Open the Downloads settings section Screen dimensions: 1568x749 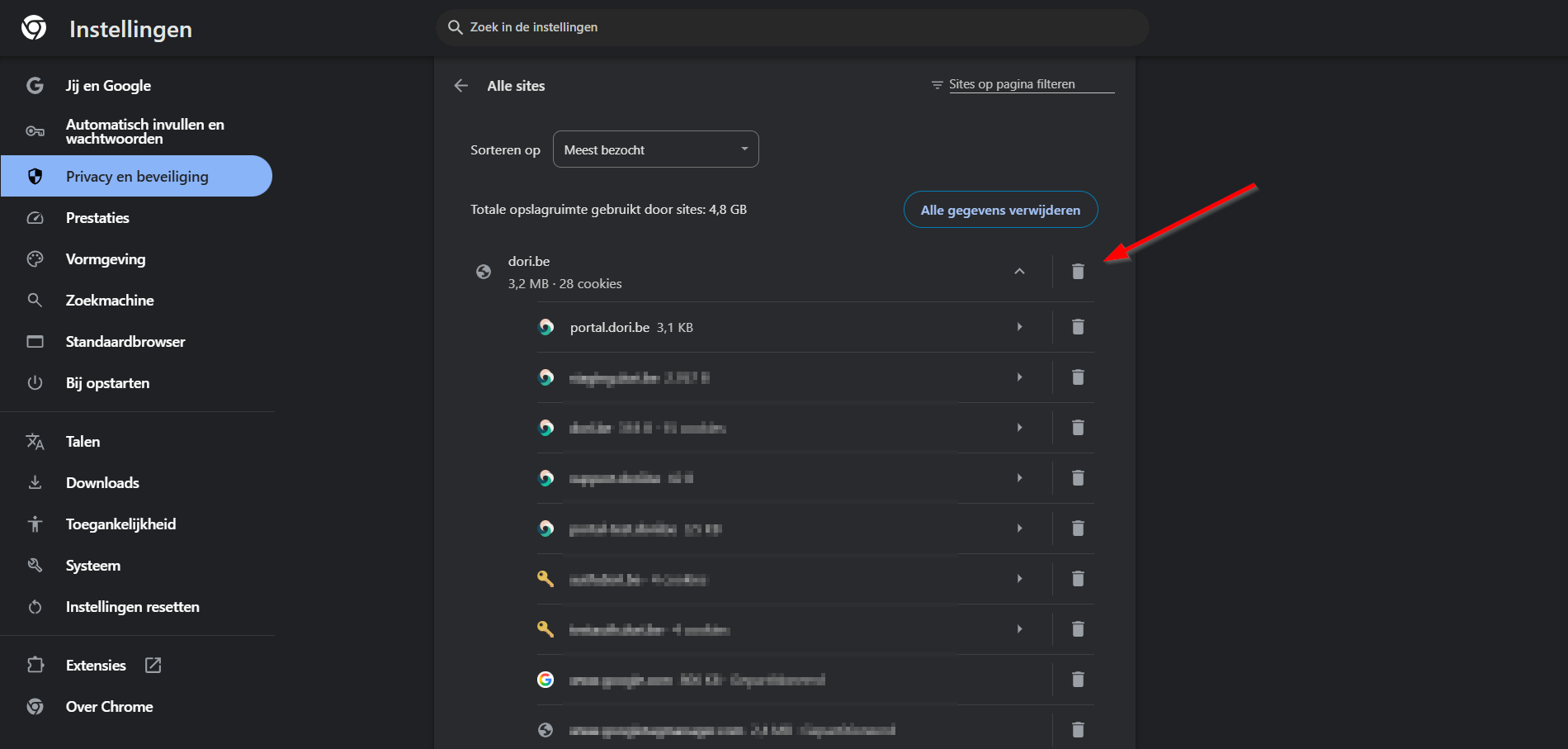click(x=102, y=483)
